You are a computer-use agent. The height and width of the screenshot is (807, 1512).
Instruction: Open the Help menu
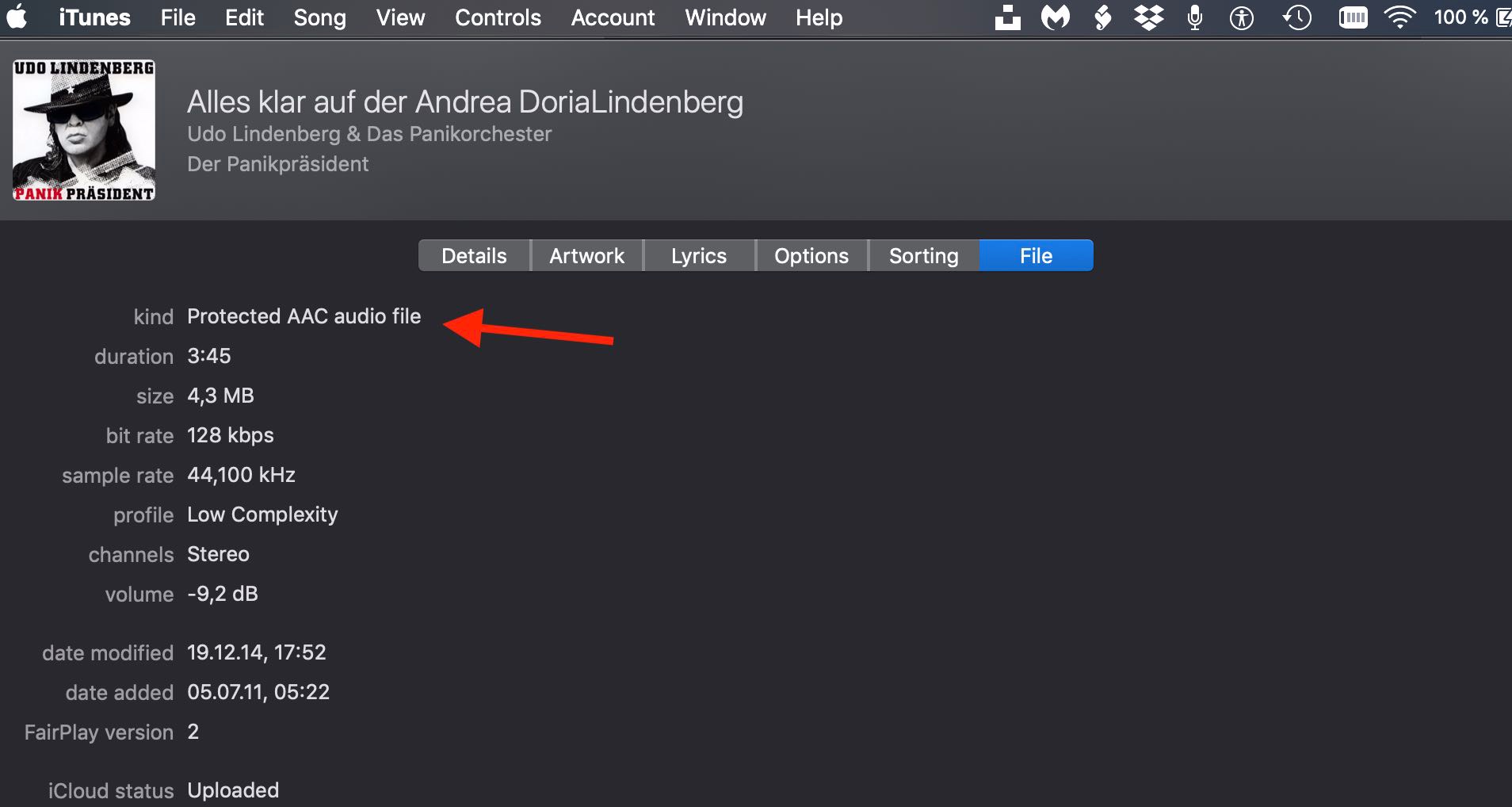[x=819, y=17]
